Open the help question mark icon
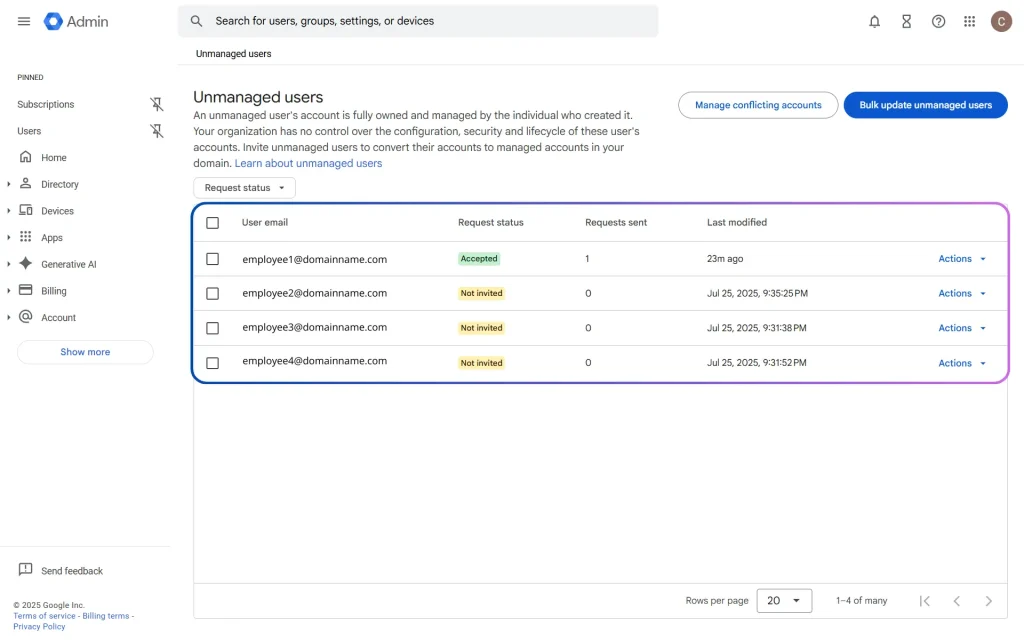This screenshot has width=1024, height=640. [938, 21]
